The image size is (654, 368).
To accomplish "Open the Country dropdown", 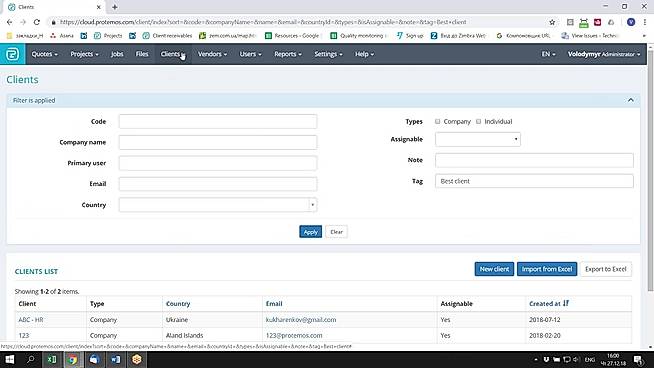I will pyautogui.click(x=218, y=205).
